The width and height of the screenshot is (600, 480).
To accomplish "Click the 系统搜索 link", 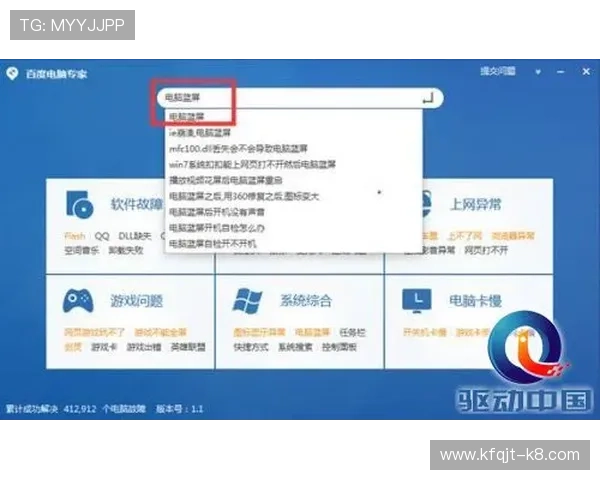I will click(x=295, y=347).
